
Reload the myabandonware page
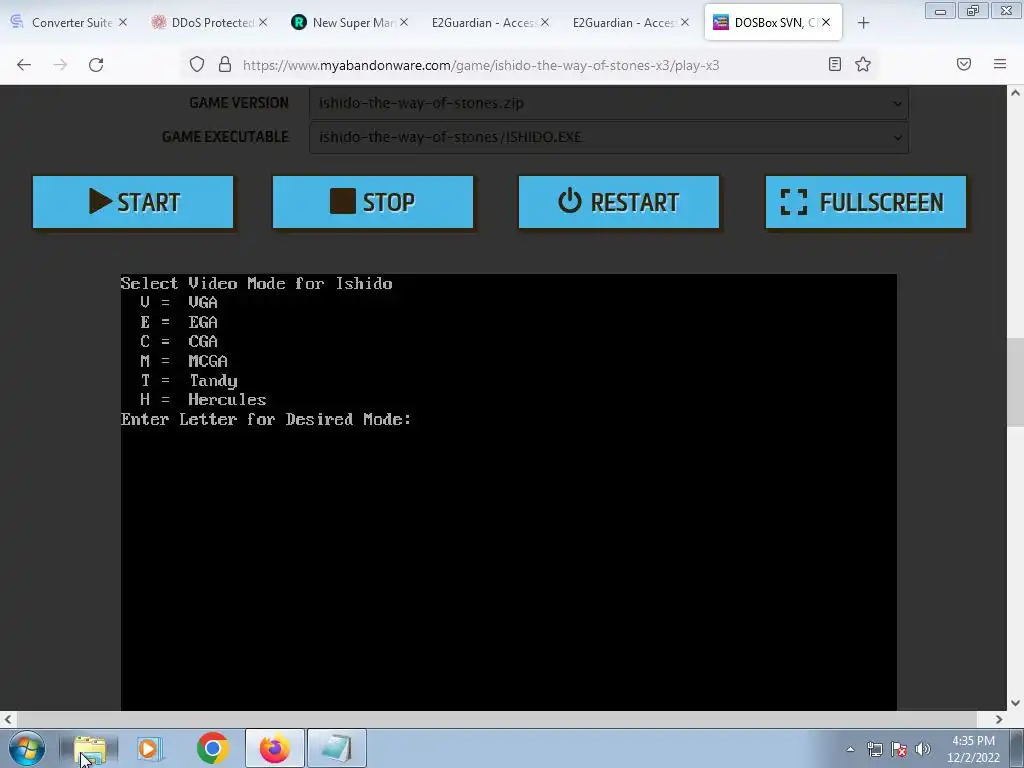[96, 65]
